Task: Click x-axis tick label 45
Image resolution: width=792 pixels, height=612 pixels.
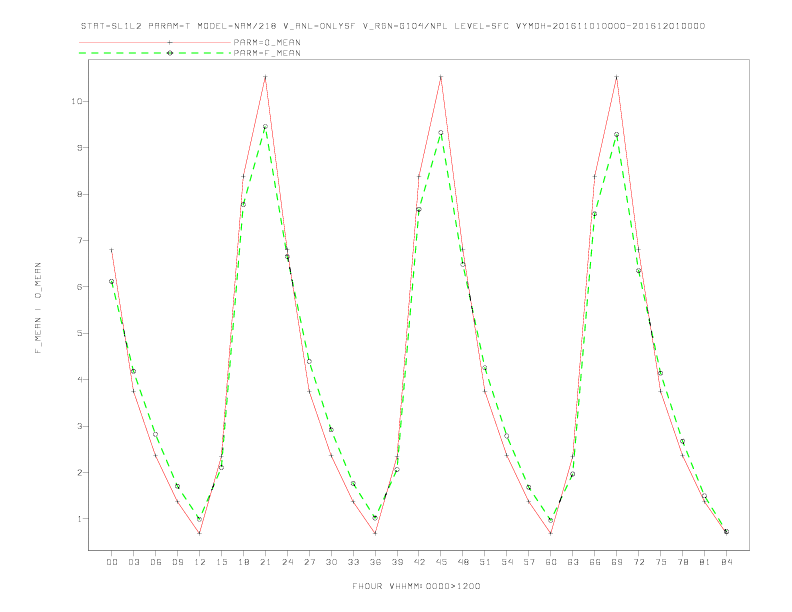Action: [441, 562]
